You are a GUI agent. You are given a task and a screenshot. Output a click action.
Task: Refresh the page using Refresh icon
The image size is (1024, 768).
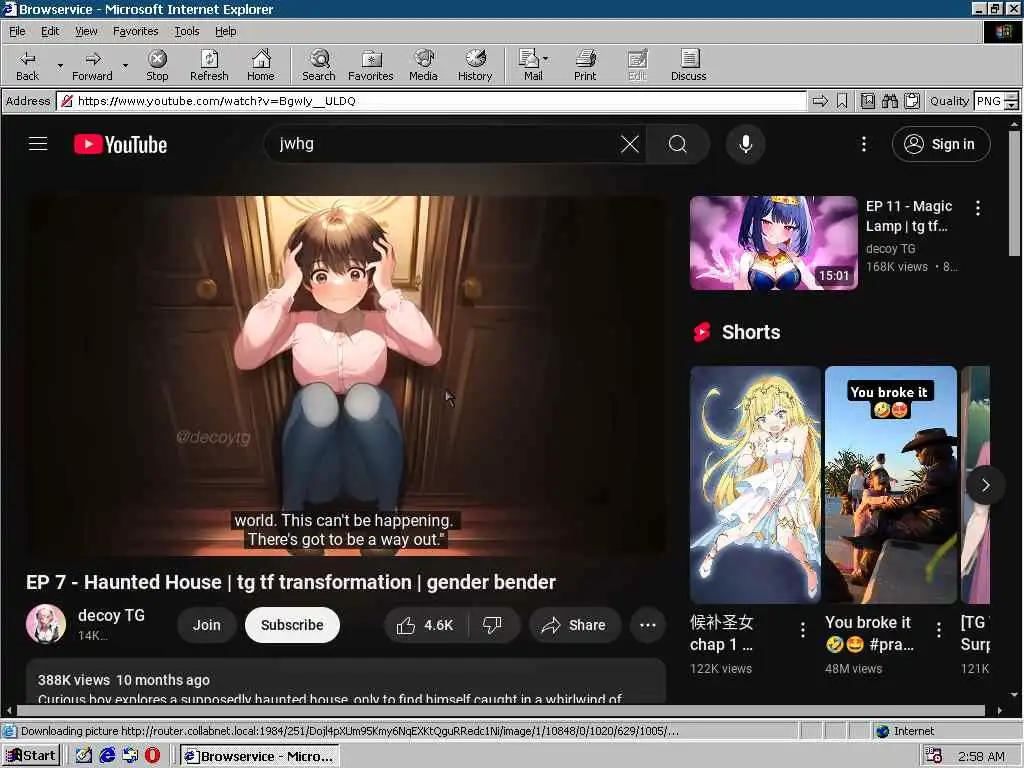[x=209, y=65]
